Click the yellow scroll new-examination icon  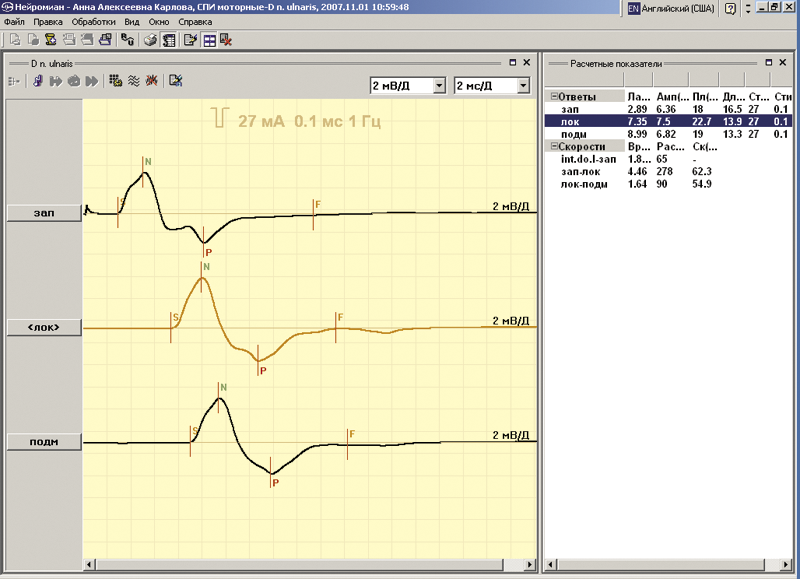click(50, 40)
